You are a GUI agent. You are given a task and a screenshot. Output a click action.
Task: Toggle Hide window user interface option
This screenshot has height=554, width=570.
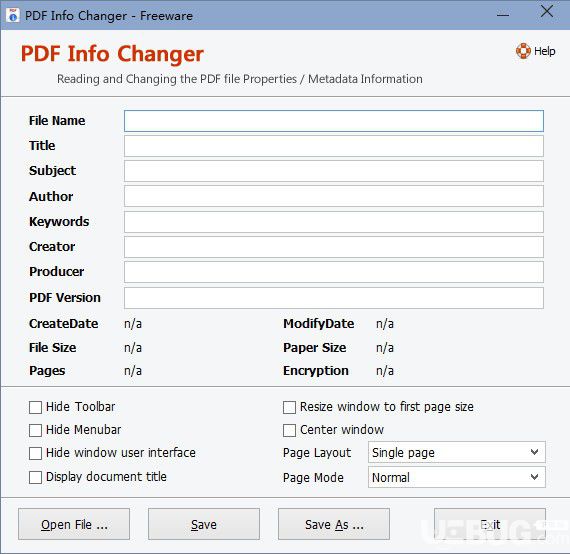(35, 453)
